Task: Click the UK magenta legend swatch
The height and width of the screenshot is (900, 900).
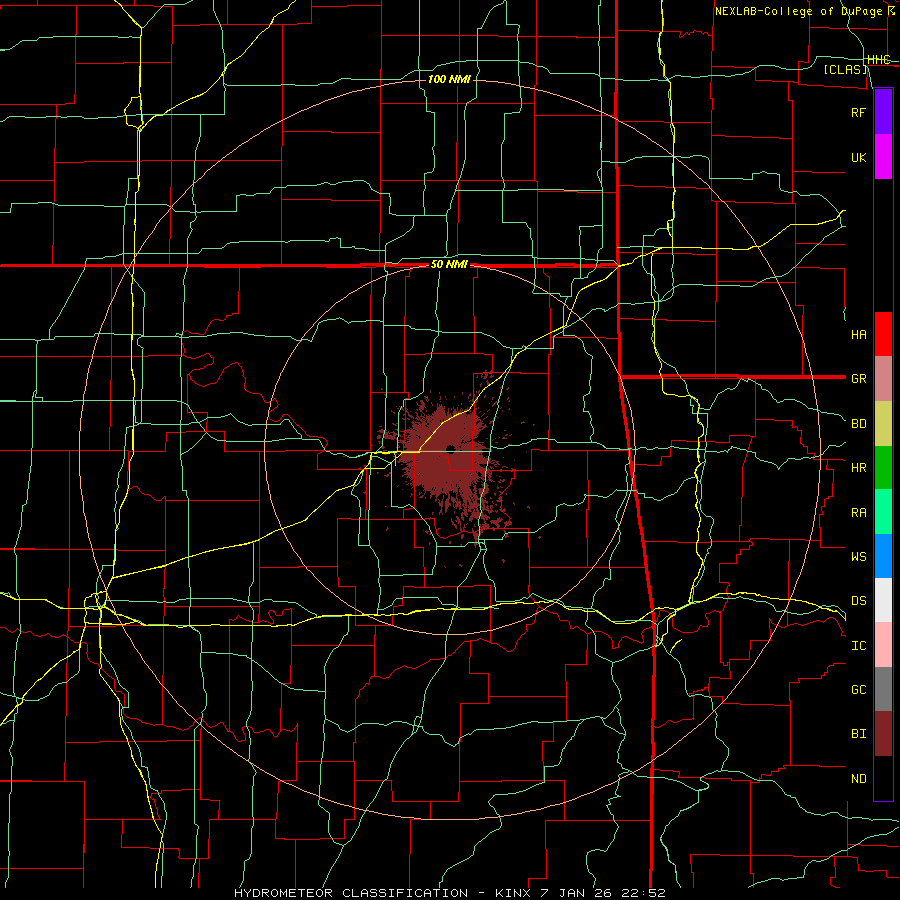Action: pos(883,157)
